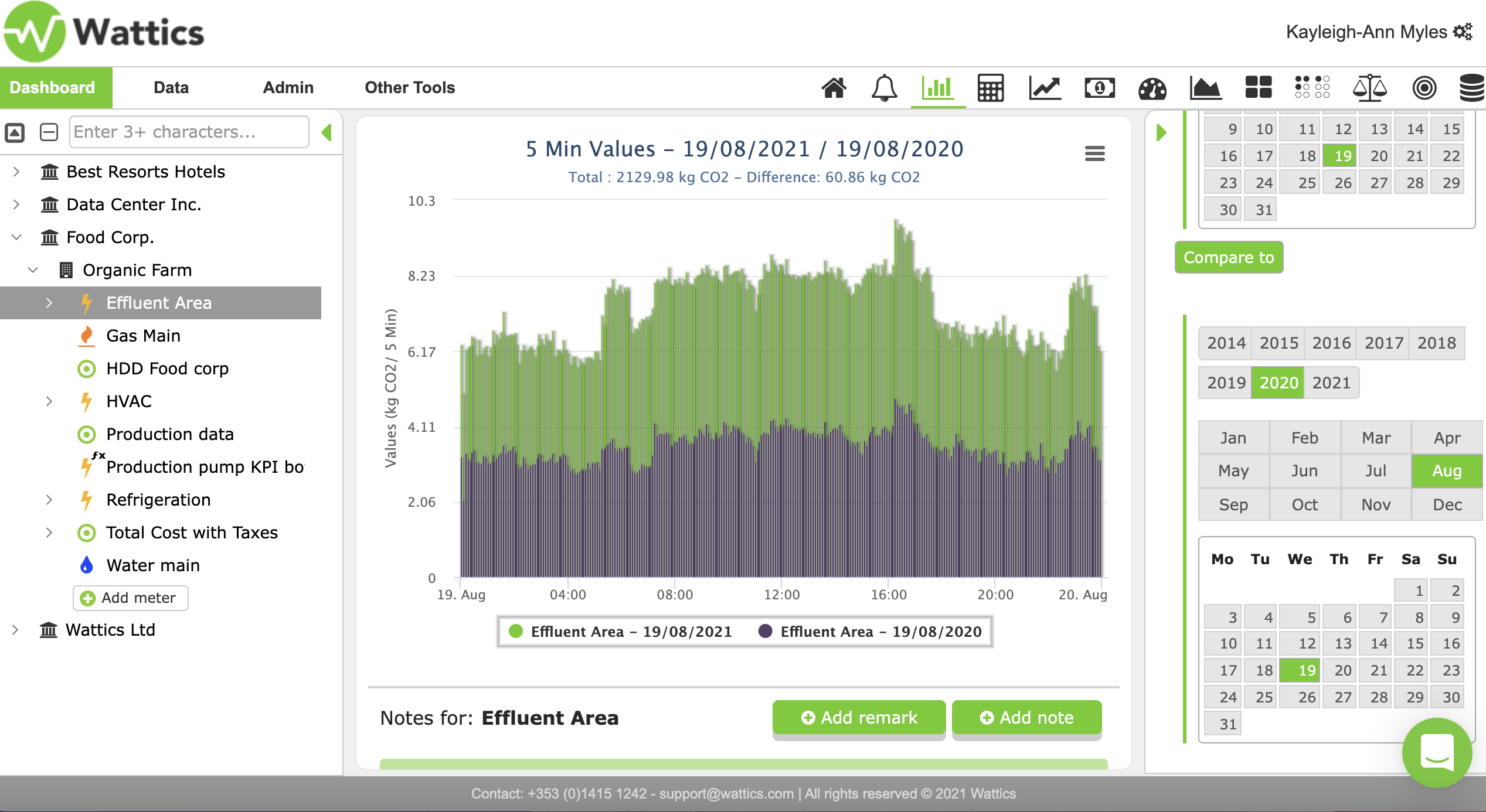This screenshot has height=812, width=1486.
Task: Open the Other Tools menu
Action: (x=409, y=88)
